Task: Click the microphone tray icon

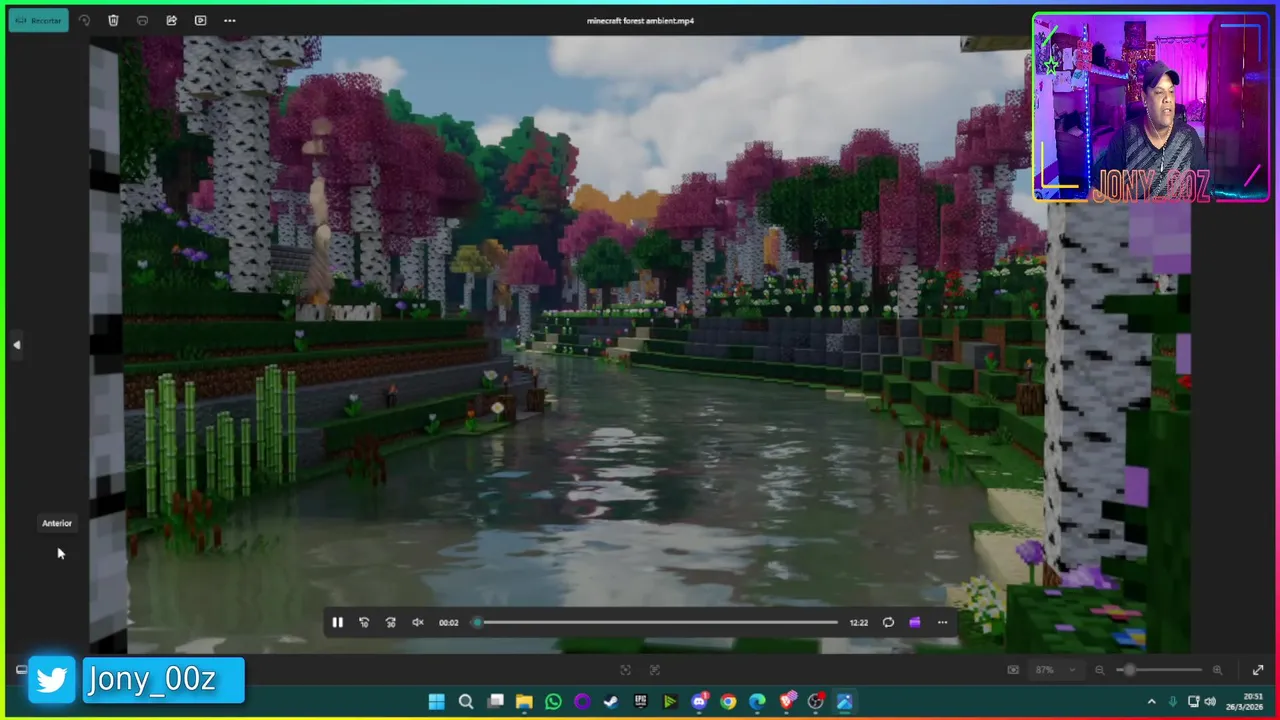Action: click(x=1173, y=702)
